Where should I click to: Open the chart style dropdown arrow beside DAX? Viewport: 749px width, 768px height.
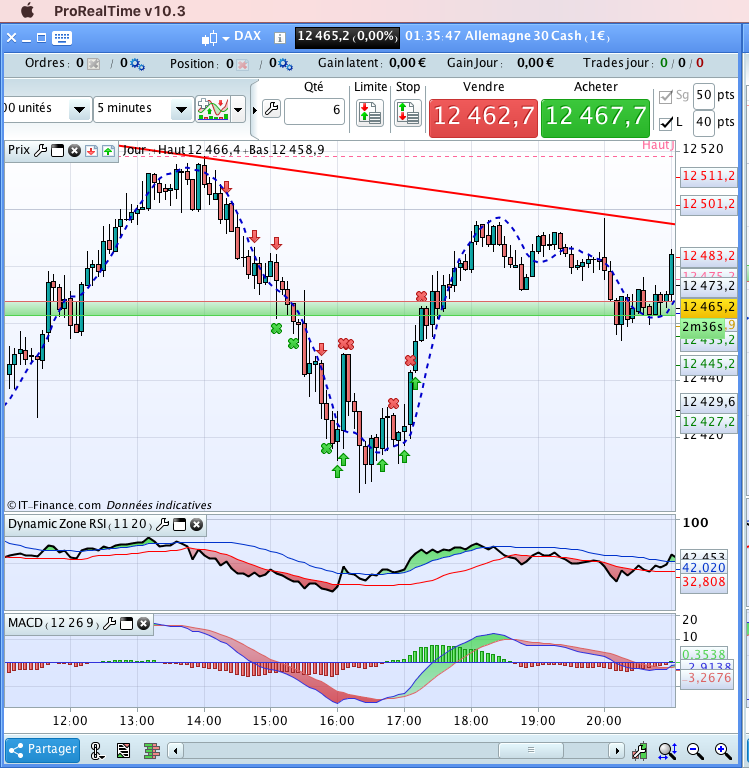(x=226, y=38)
